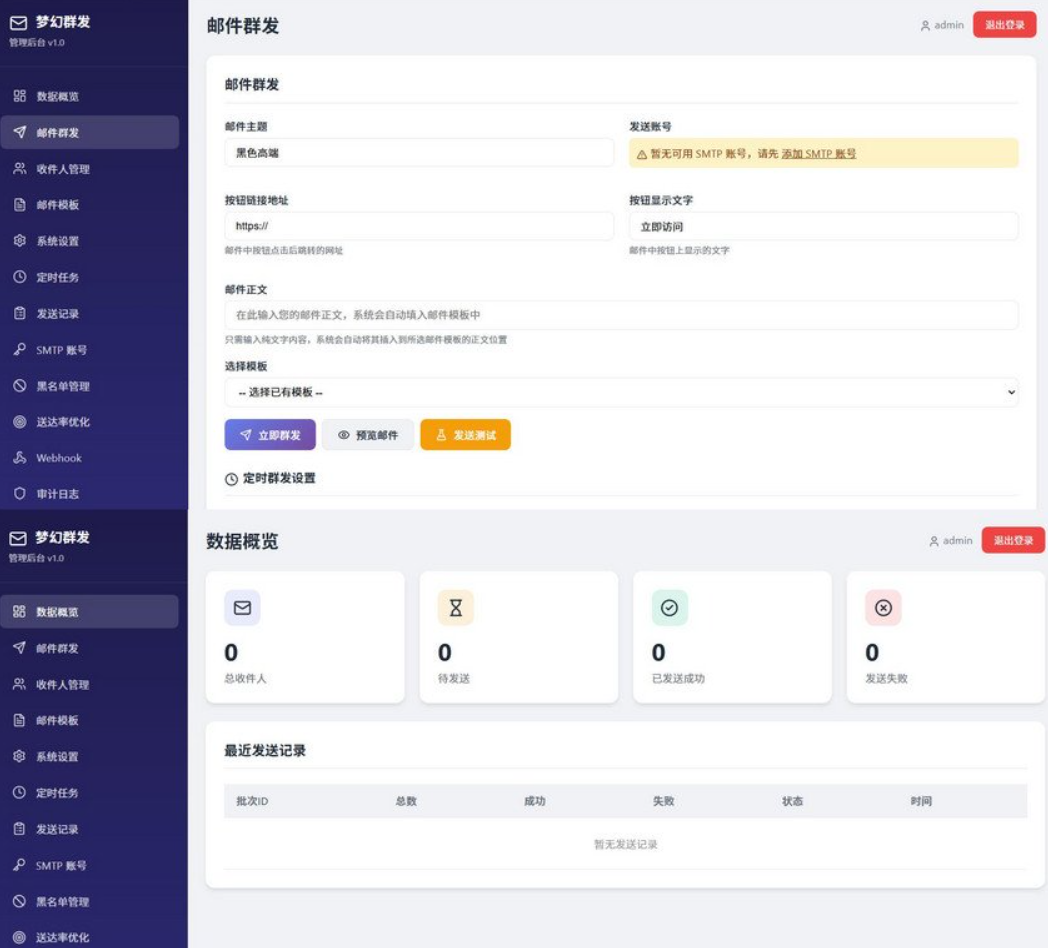Click the 状态 column header
Viewport: 1048px width, 948px height.
tap(792, 800)
